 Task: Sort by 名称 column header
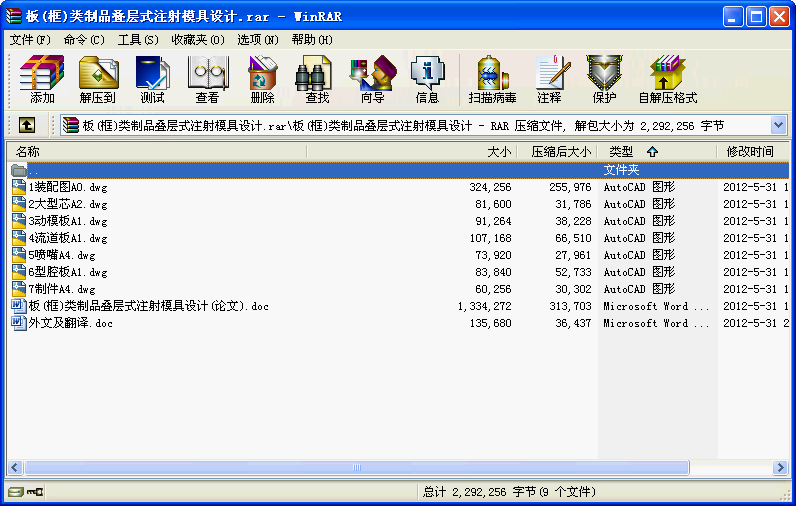pos(28,152)
